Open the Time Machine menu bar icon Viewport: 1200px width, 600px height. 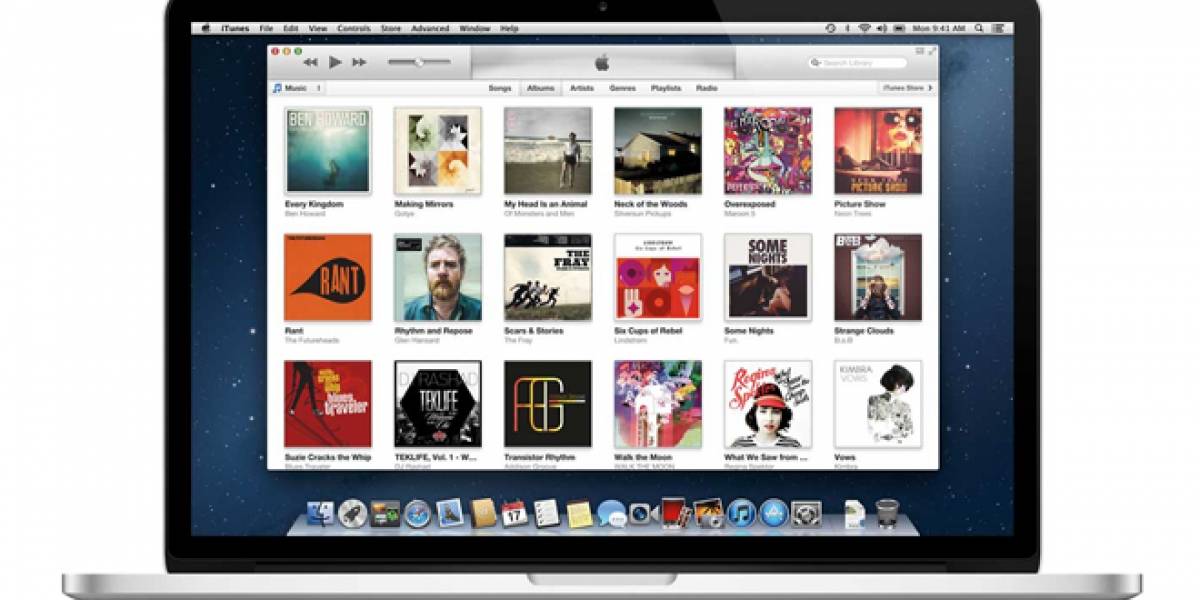[x=832, y=28]
